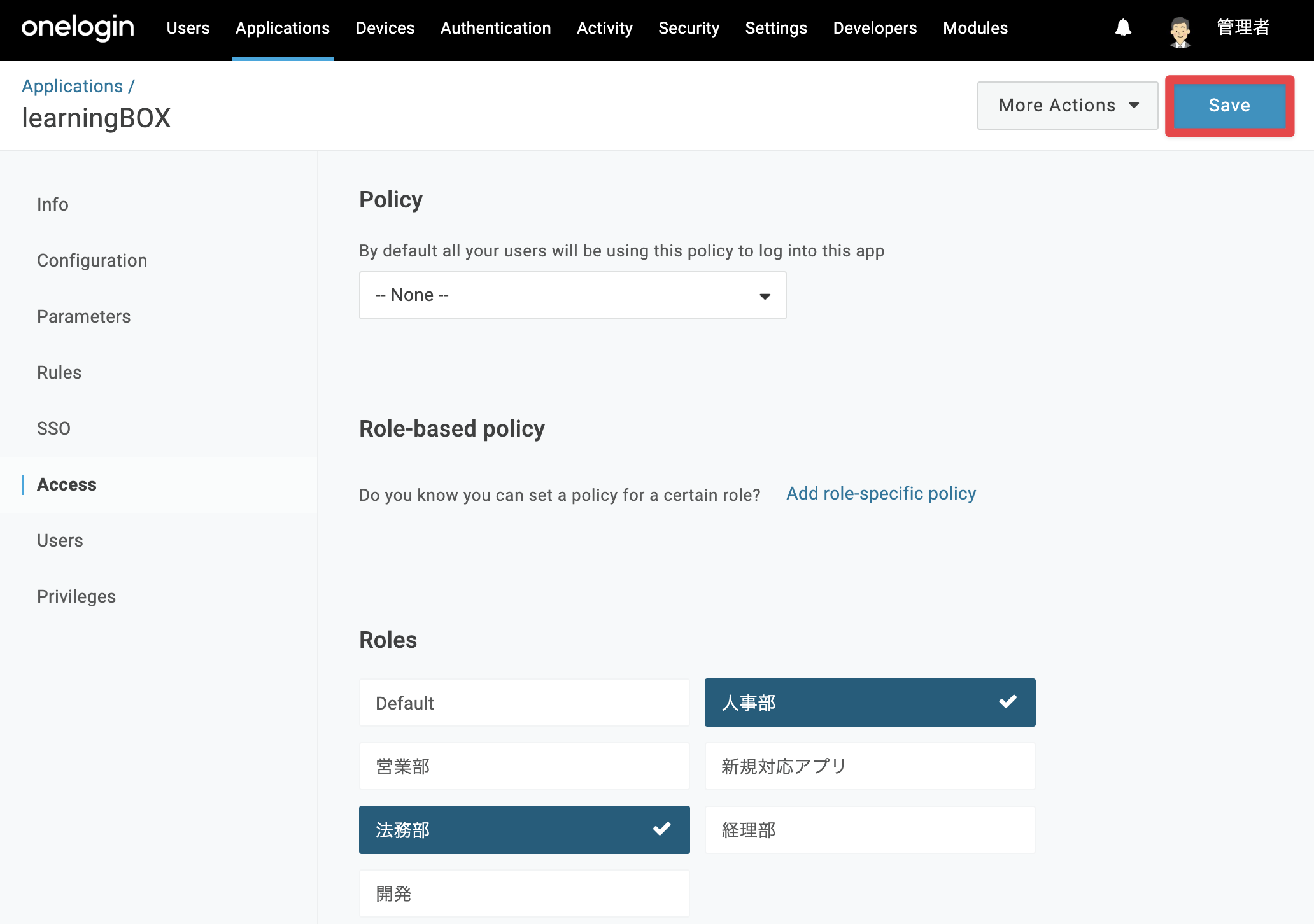This screenshot has height=924, width=1314.
Task: Click the Policy section heading
Action: coord(391,200)
